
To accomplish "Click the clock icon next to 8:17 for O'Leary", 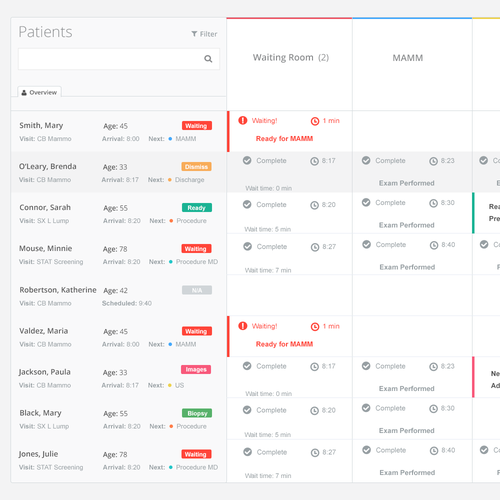I will tap(314, 161).
